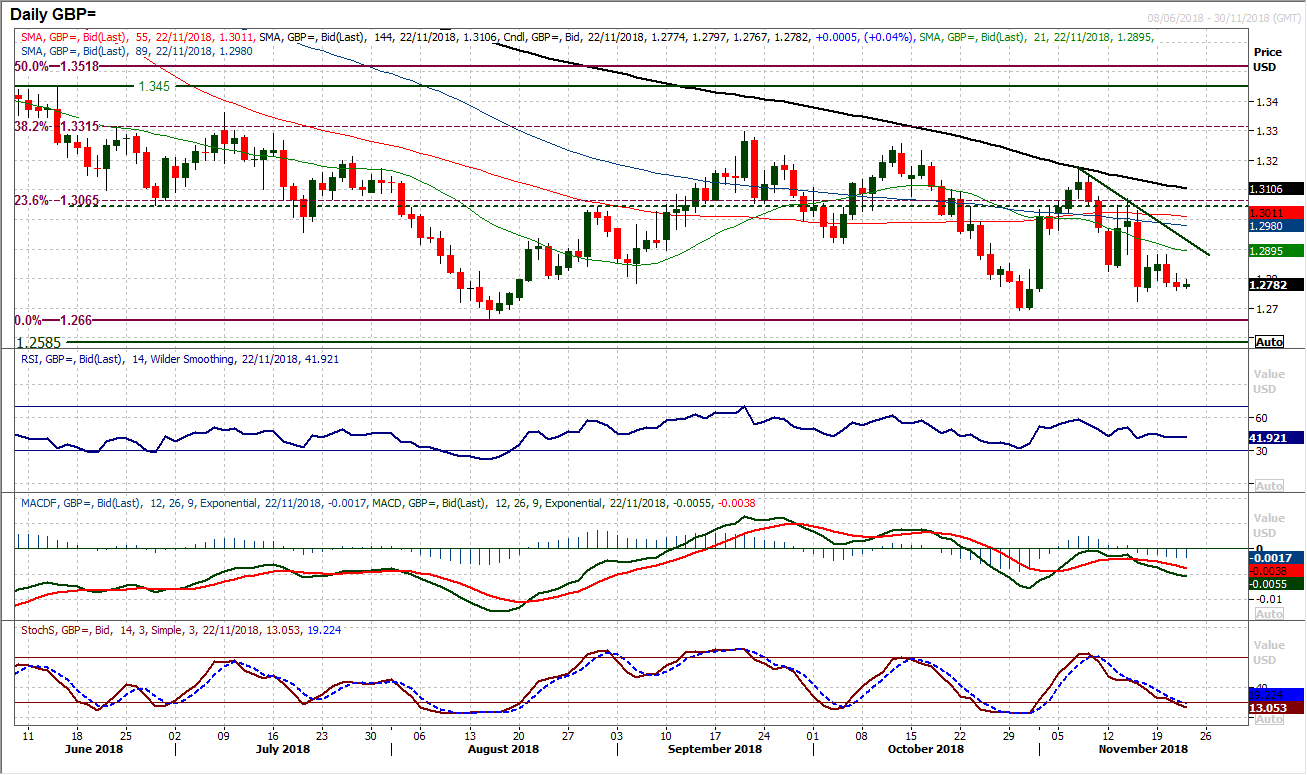Click the blue 1.2980 SMA price tag
Viewport: 1307px width, 775px height.
(x=1276, y=226)
